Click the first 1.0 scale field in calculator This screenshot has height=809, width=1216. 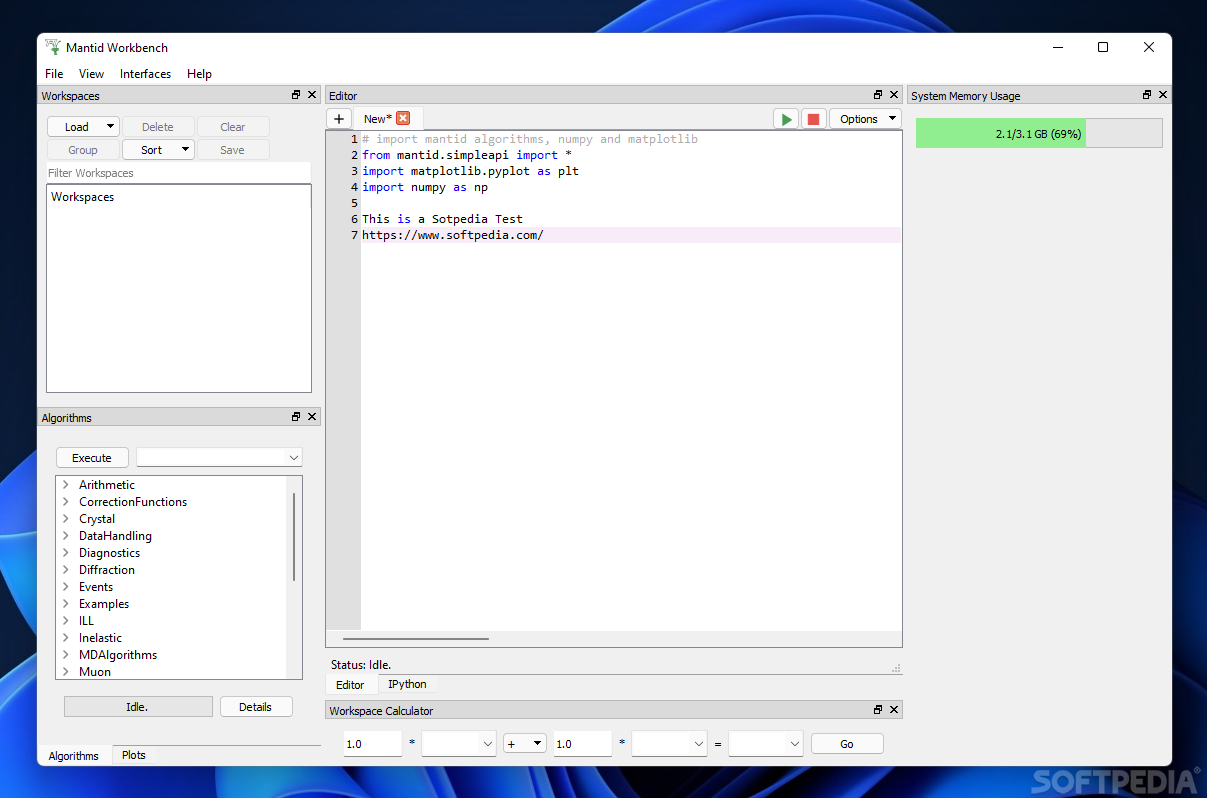[x=373, y=744]
